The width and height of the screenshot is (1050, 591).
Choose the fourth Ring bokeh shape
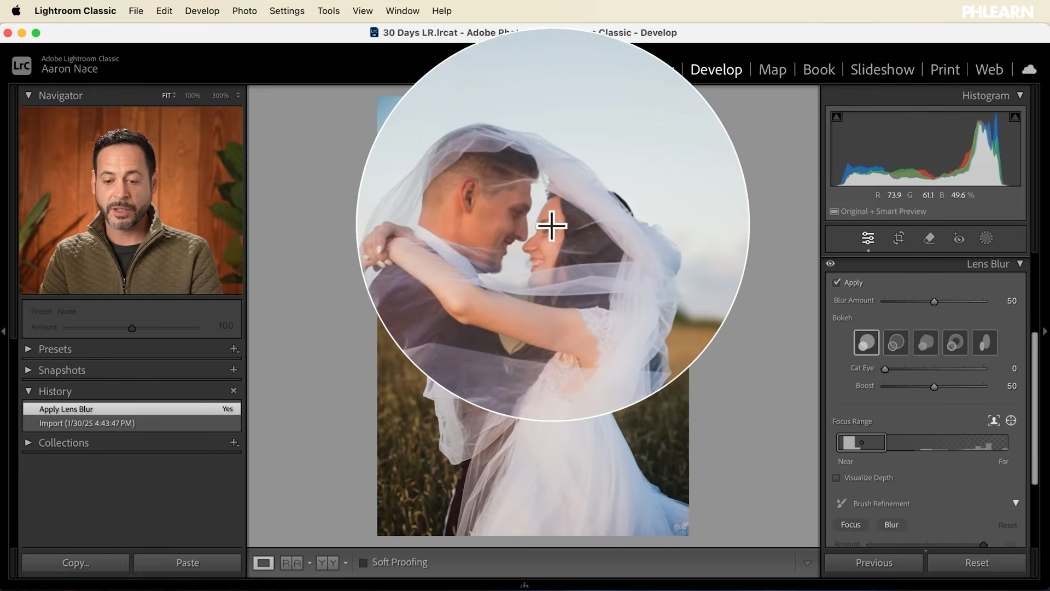[x=955, y=343]
